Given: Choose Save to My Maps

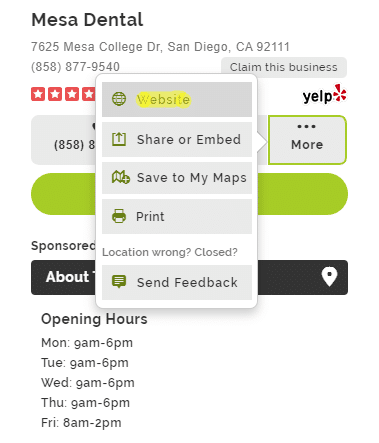Looking at the screenshot, I should point(177,178).
